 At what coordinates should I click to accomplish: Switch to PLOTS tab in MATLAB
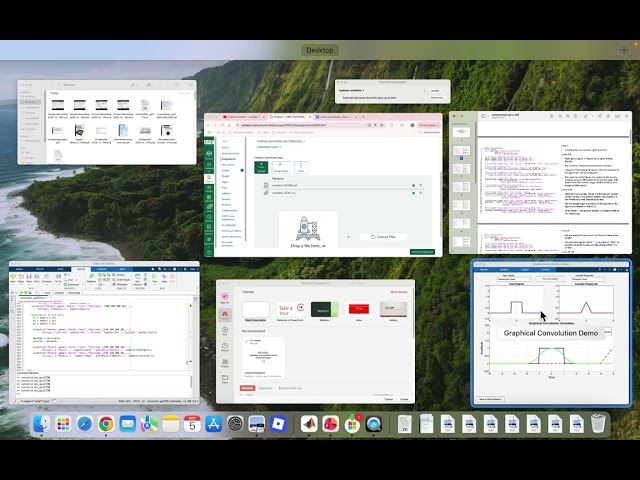(40, 269)
